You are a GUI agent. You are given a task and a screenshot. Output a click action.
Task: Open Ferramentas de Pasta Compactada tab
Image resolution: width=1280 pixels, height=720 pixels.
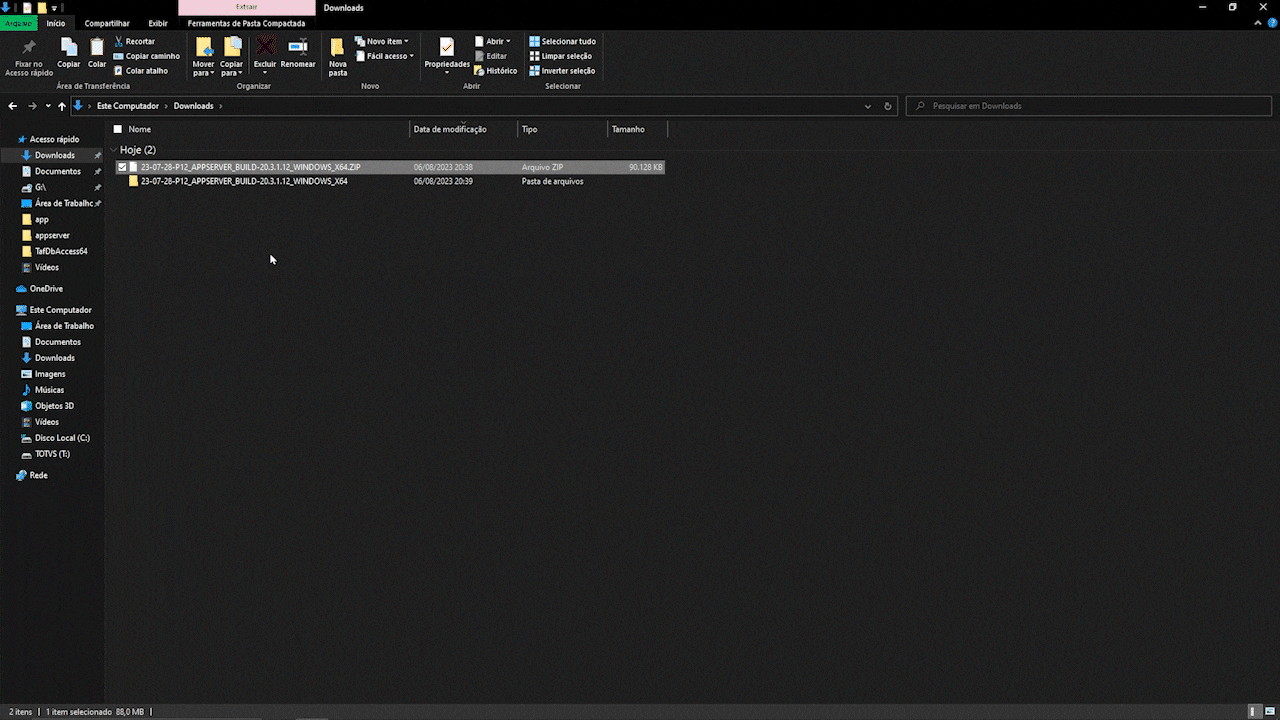(x=246, y=23)
